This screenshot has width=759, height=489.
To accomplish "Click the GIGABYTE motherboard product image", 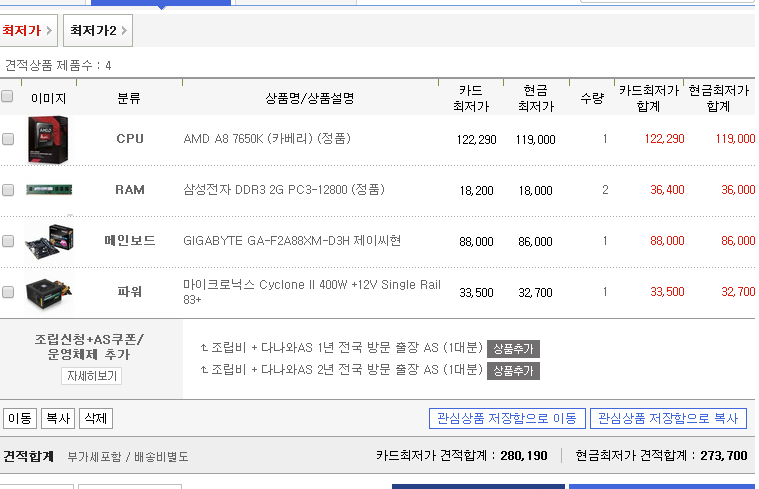I will pos(48,241).
